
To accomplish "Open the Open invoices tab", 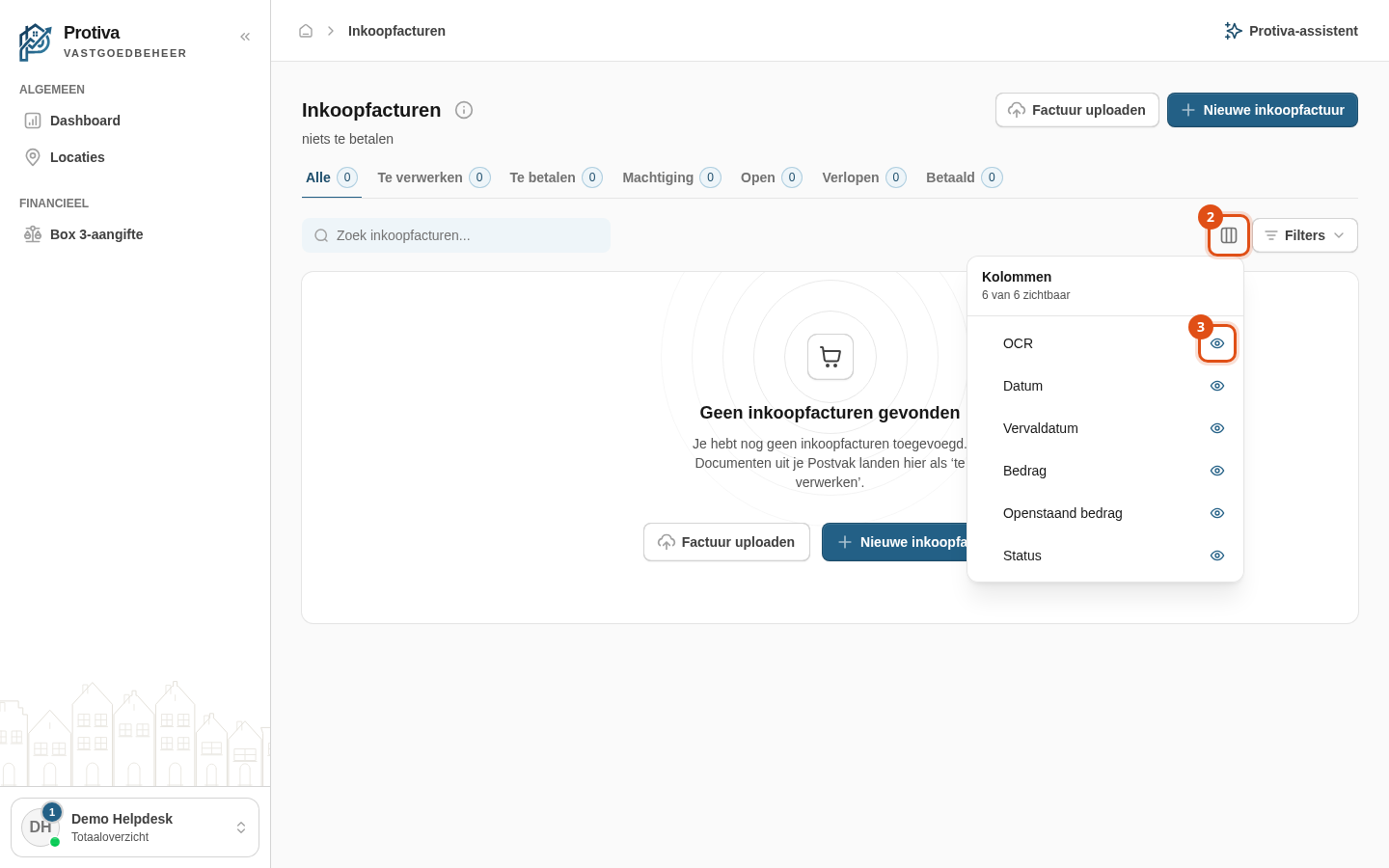I will click(772, 177).
